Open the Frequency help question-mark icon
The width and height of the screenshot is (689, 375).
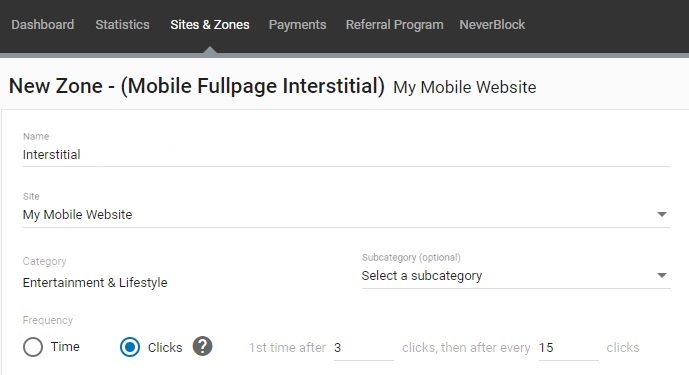point(203,346)
